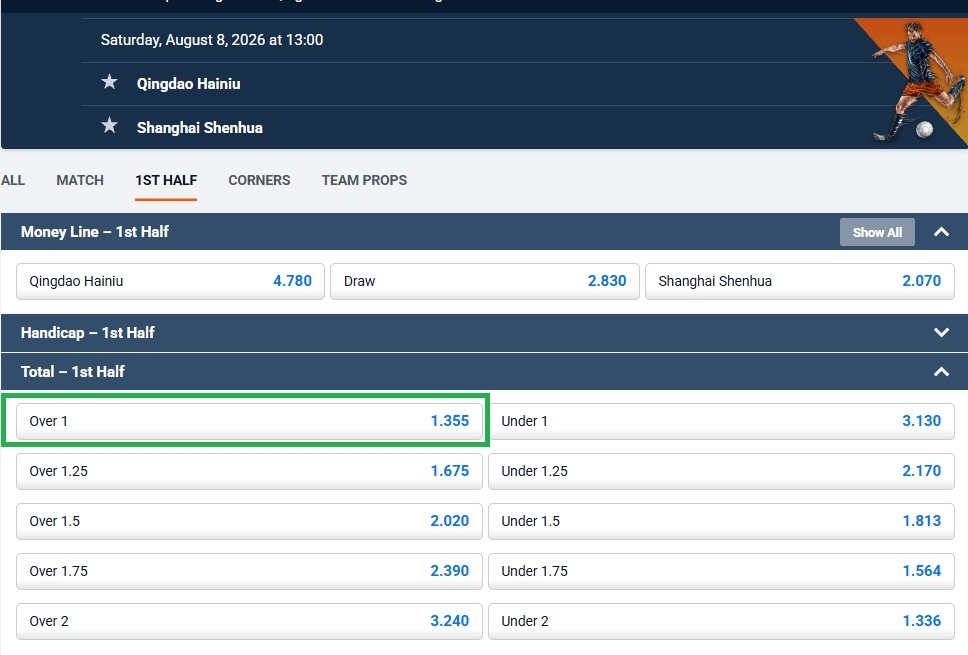Select Over 1 at 1.355

click(x=249, y=422)
